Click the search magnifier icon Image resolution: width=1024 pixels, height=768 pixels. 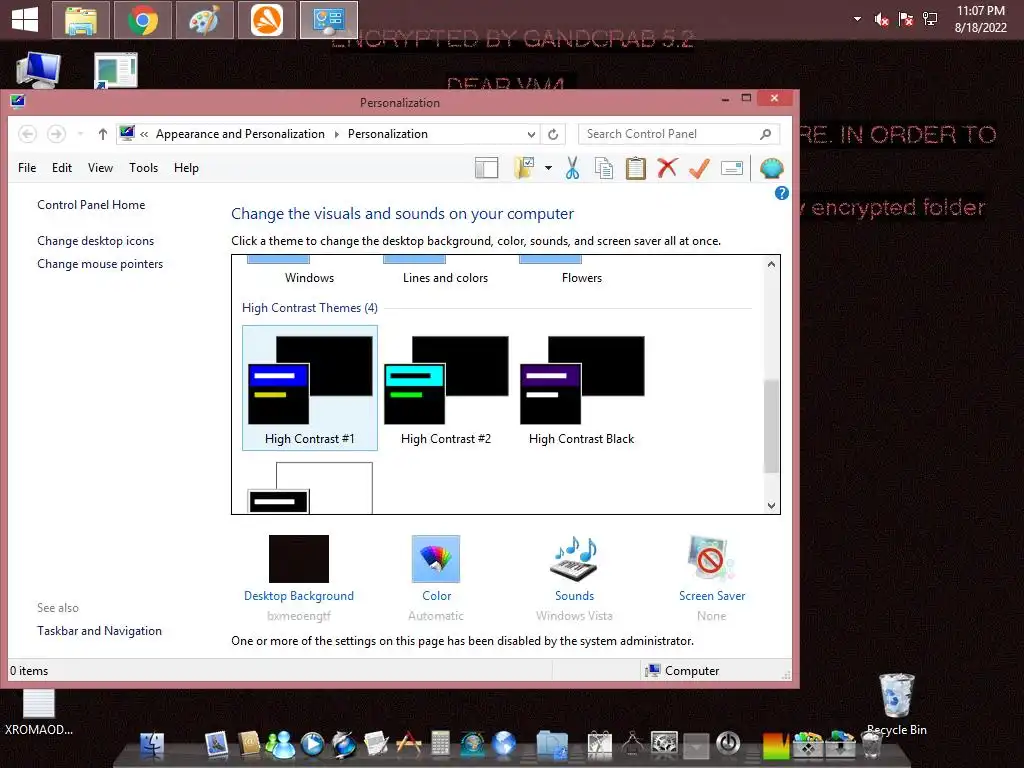click(766, 134)
